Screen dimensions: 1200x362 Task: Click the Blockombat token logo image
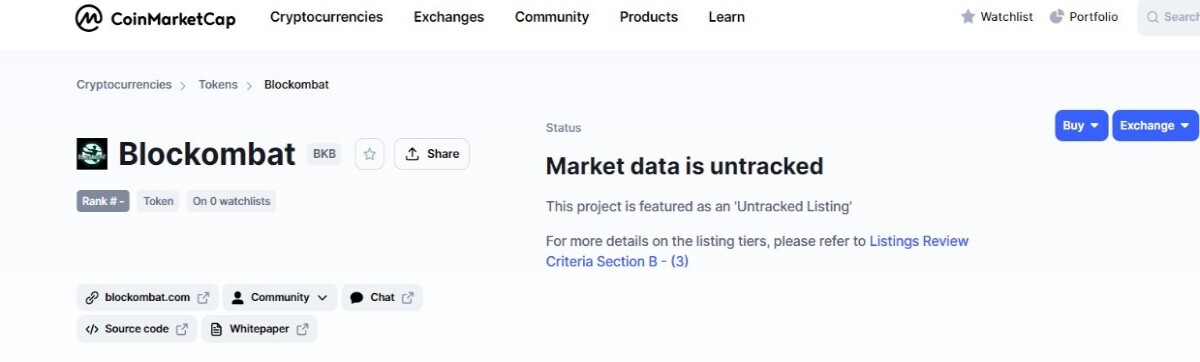92,154
